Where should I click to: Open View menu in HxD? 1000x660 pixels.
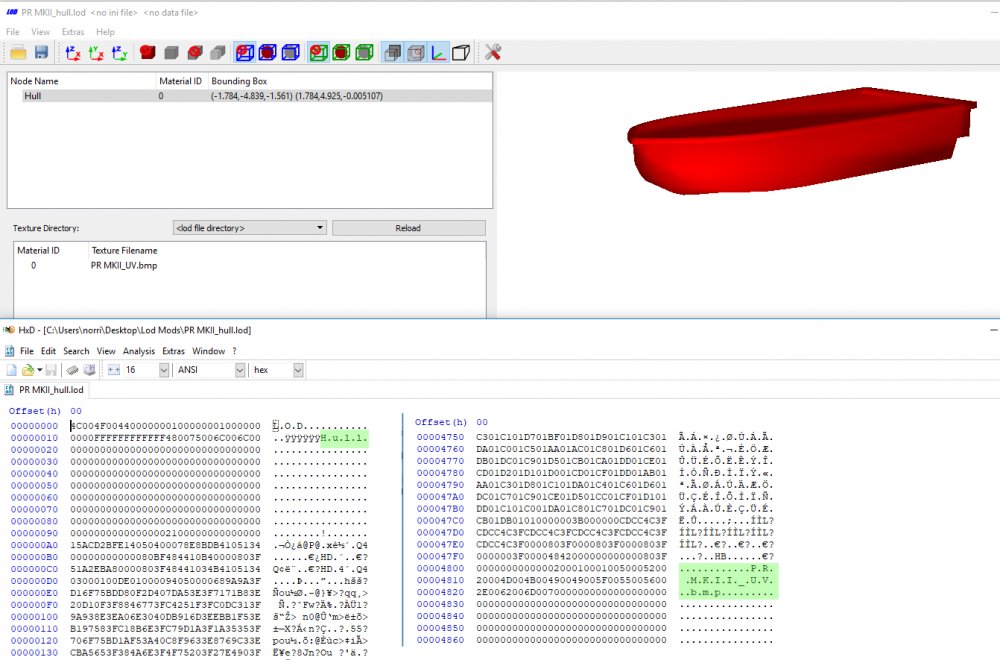tap(106, 351)
